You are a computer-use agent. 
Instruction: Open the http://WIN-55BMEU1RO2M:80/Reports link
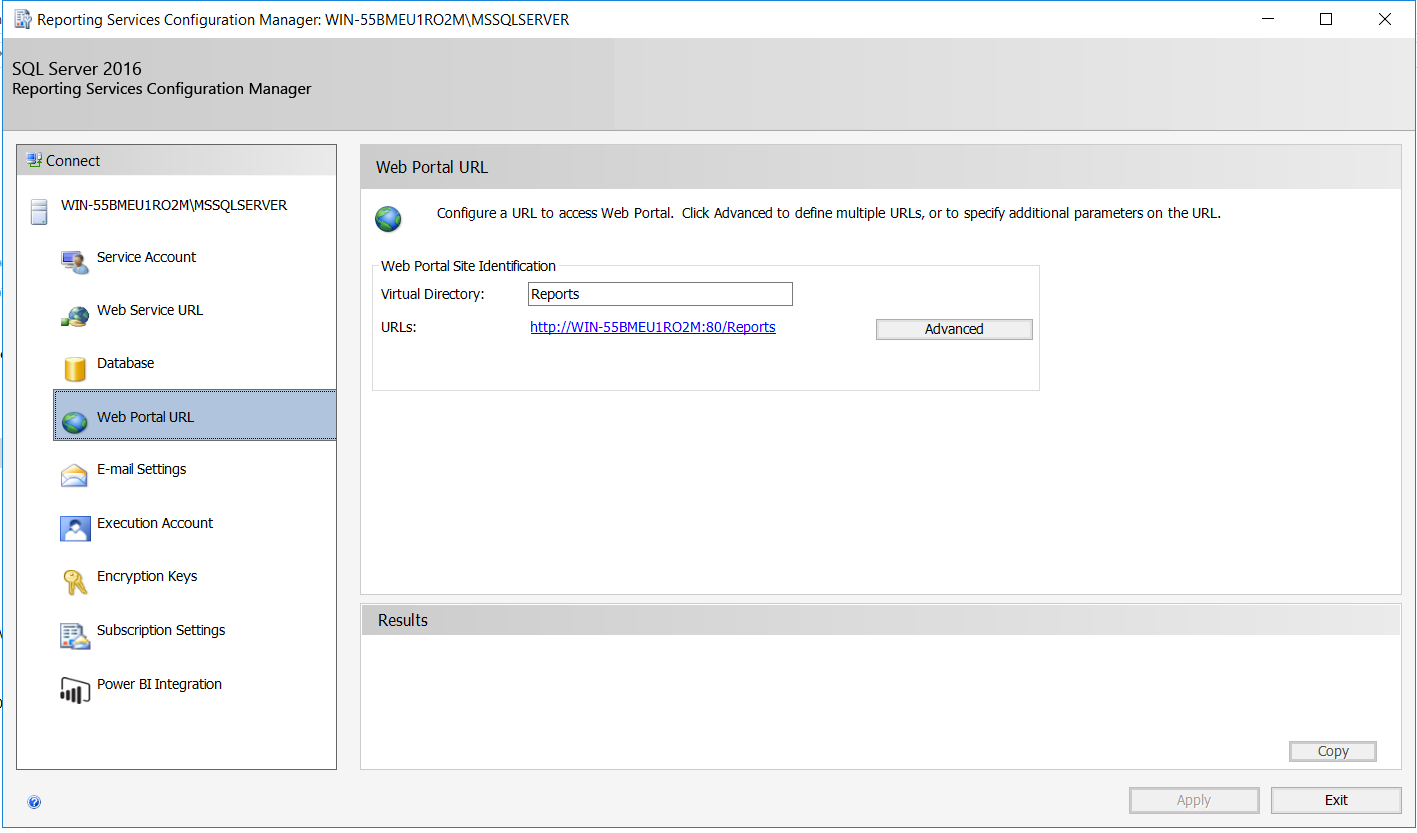(652, 327)
